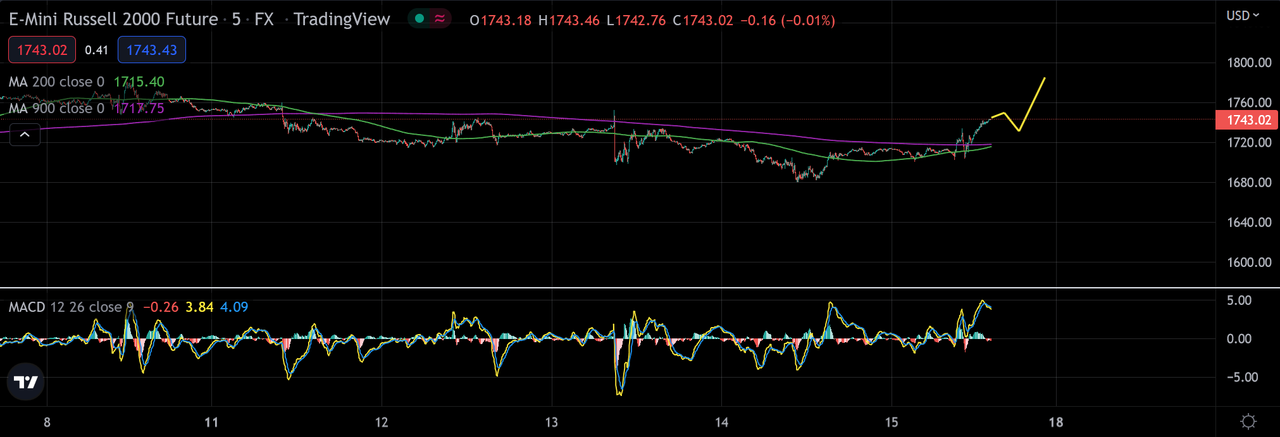This screenshot has height=437, width=1280.
Task: Select the E-Mini Russell 2000 Future symbol title
Action: coord(113,20)
